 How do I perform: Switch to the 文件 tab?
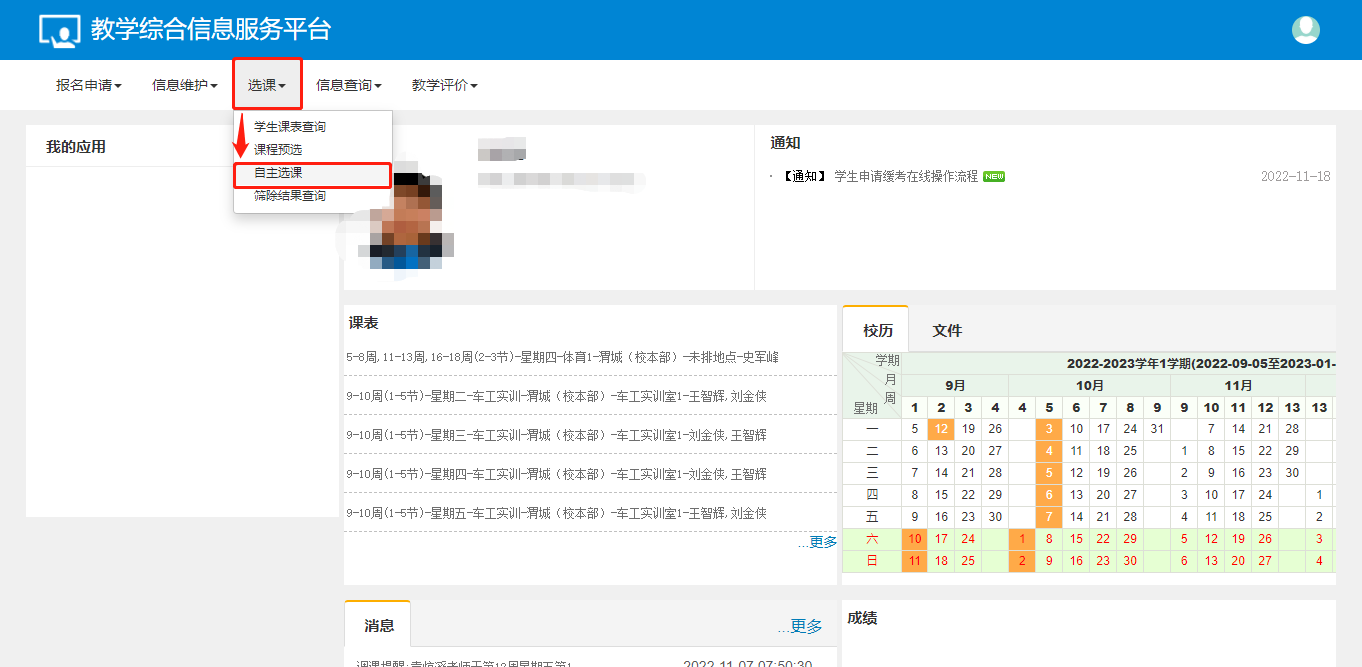pos(947,331)
